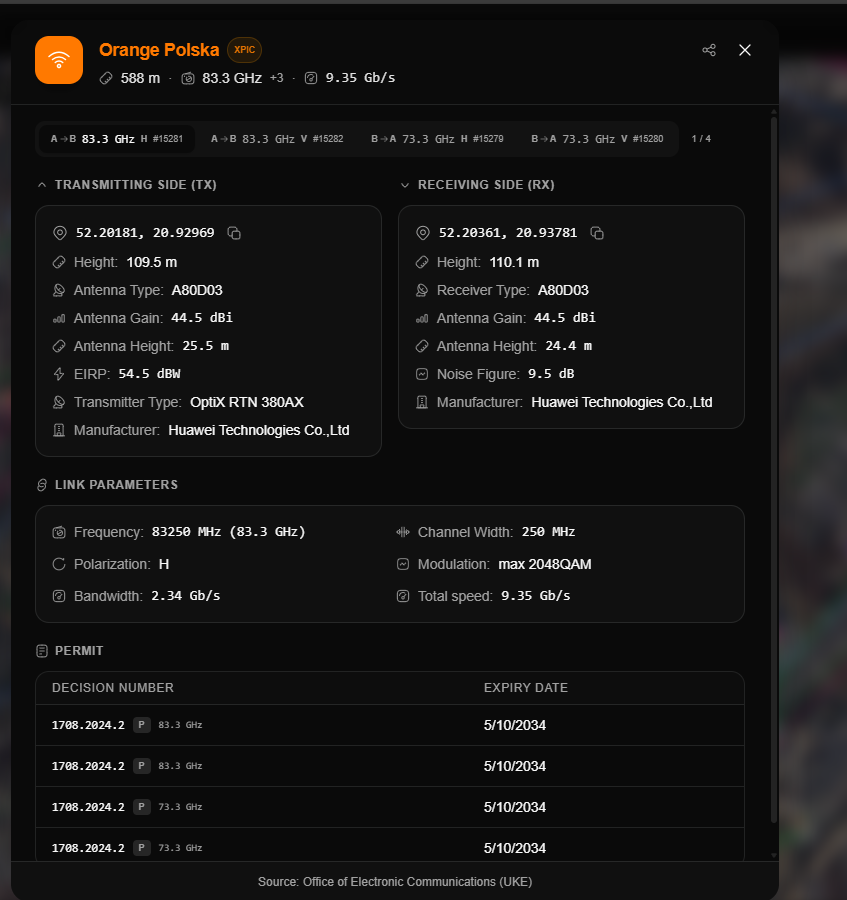Click the scrollbar down arrow

(x=774, y=855)
